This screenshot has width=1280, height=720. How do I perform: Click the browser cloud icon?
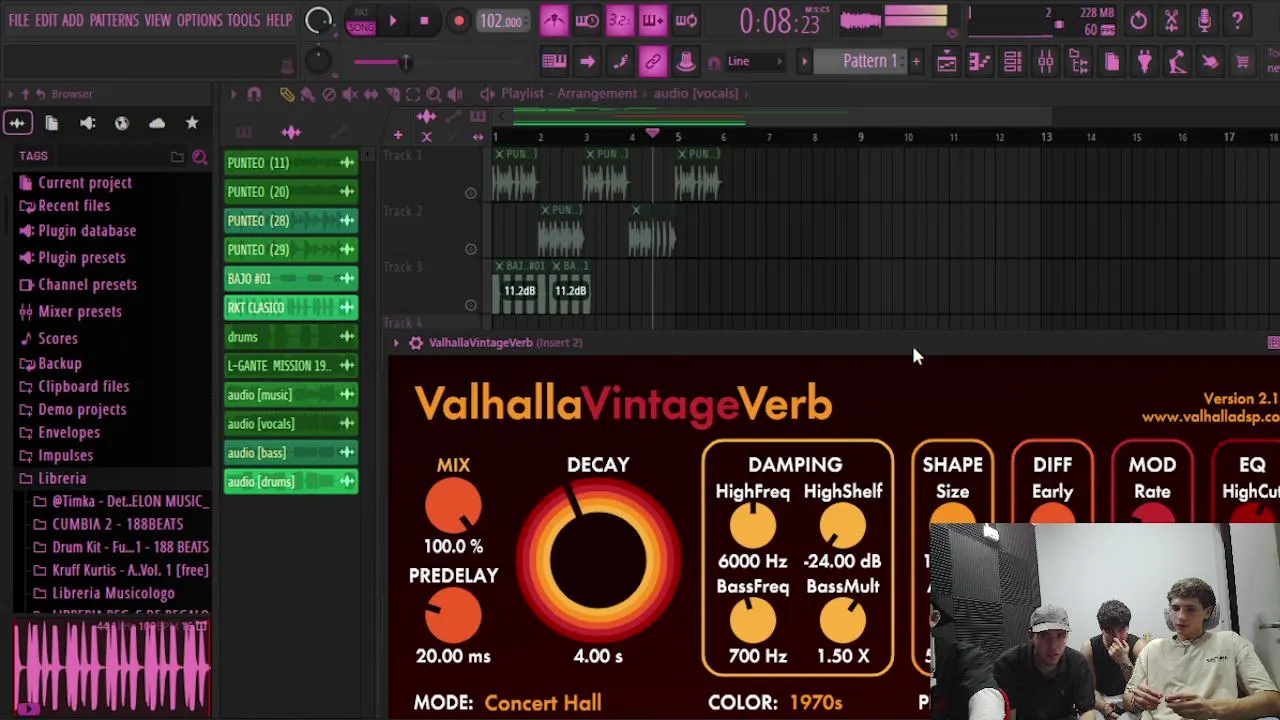(157, 123)
